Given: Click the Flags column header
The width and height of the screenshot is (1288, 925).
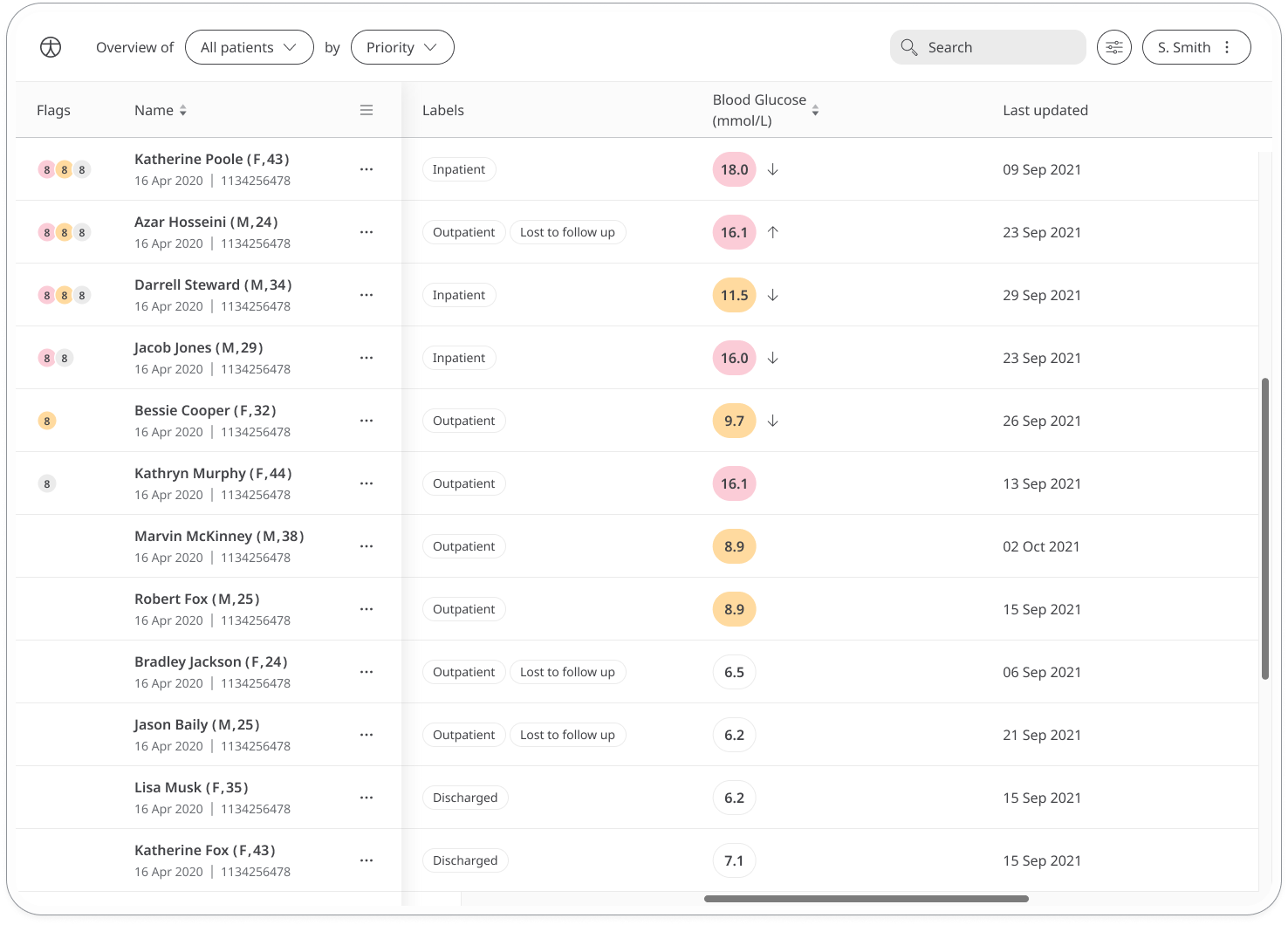Looking at the screenshot, I should click(53, 110).
